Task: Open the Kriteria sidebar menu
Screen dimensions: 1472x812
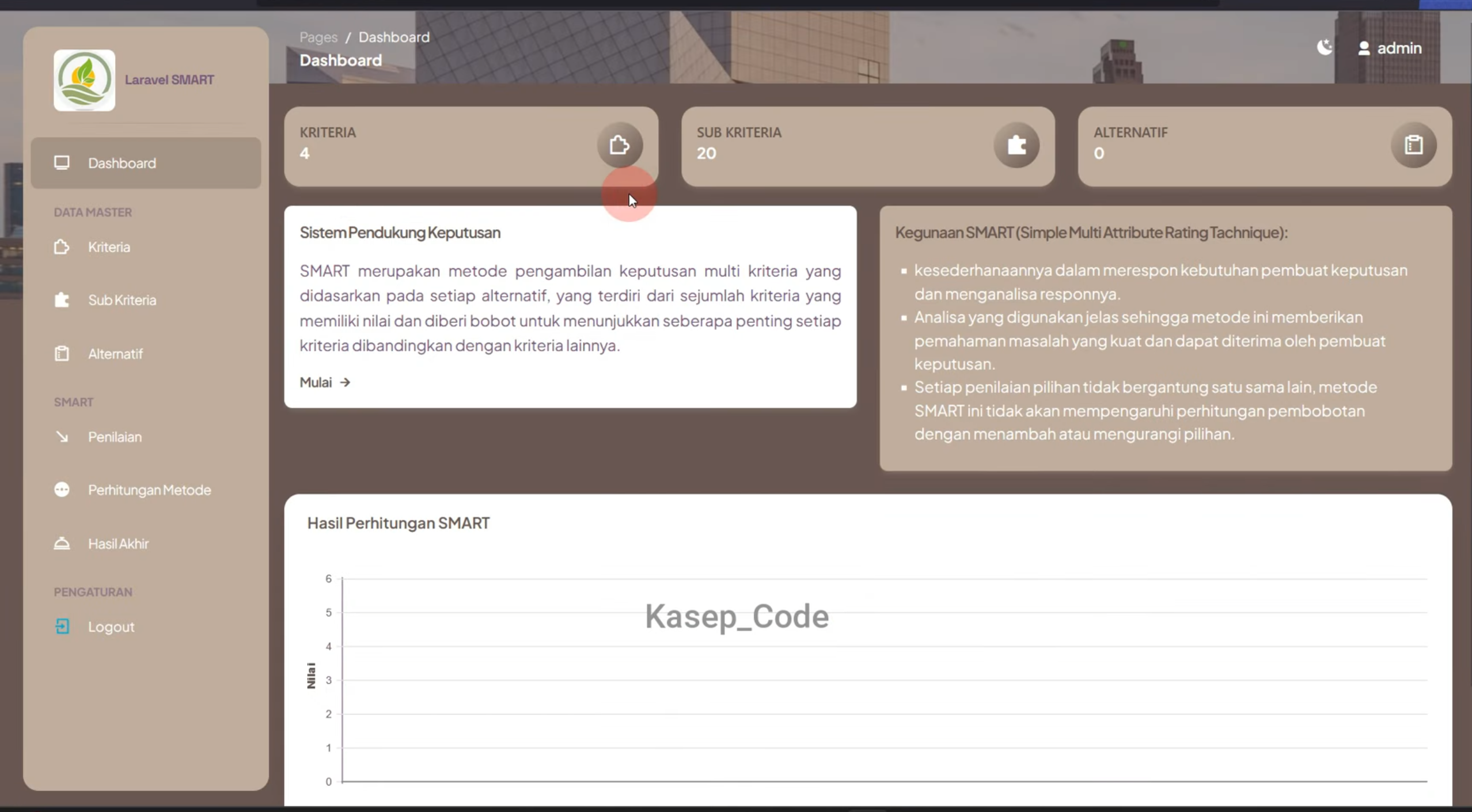Action: (146, 247)
